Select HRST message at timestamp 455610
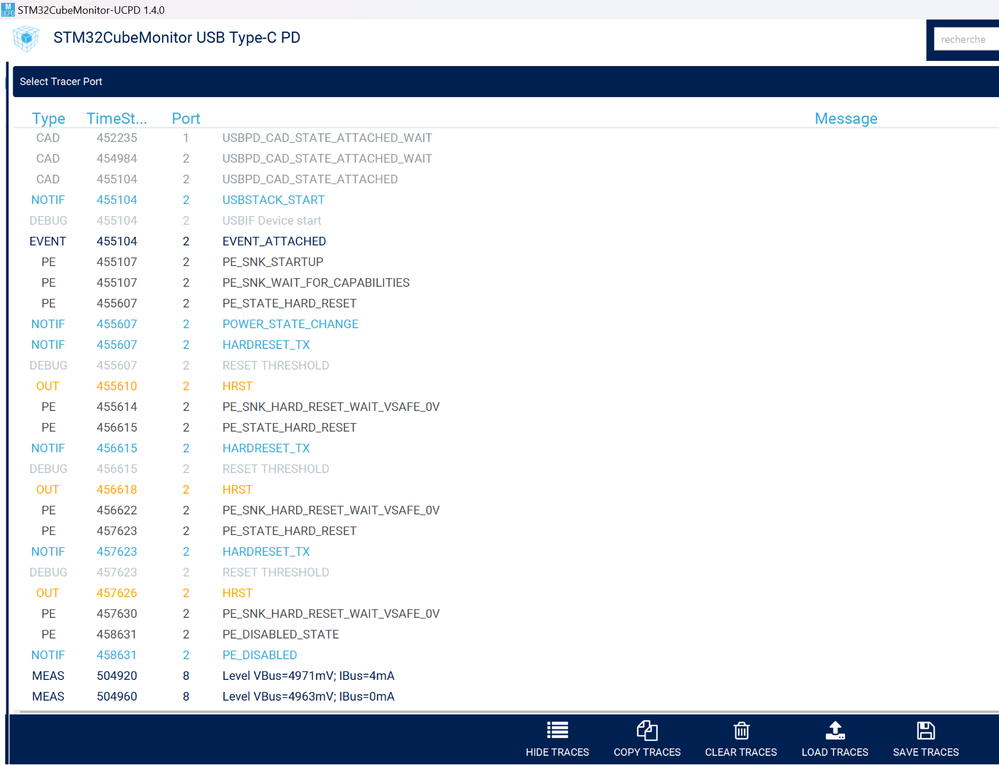The image size is (999, 765). [237, 386]
